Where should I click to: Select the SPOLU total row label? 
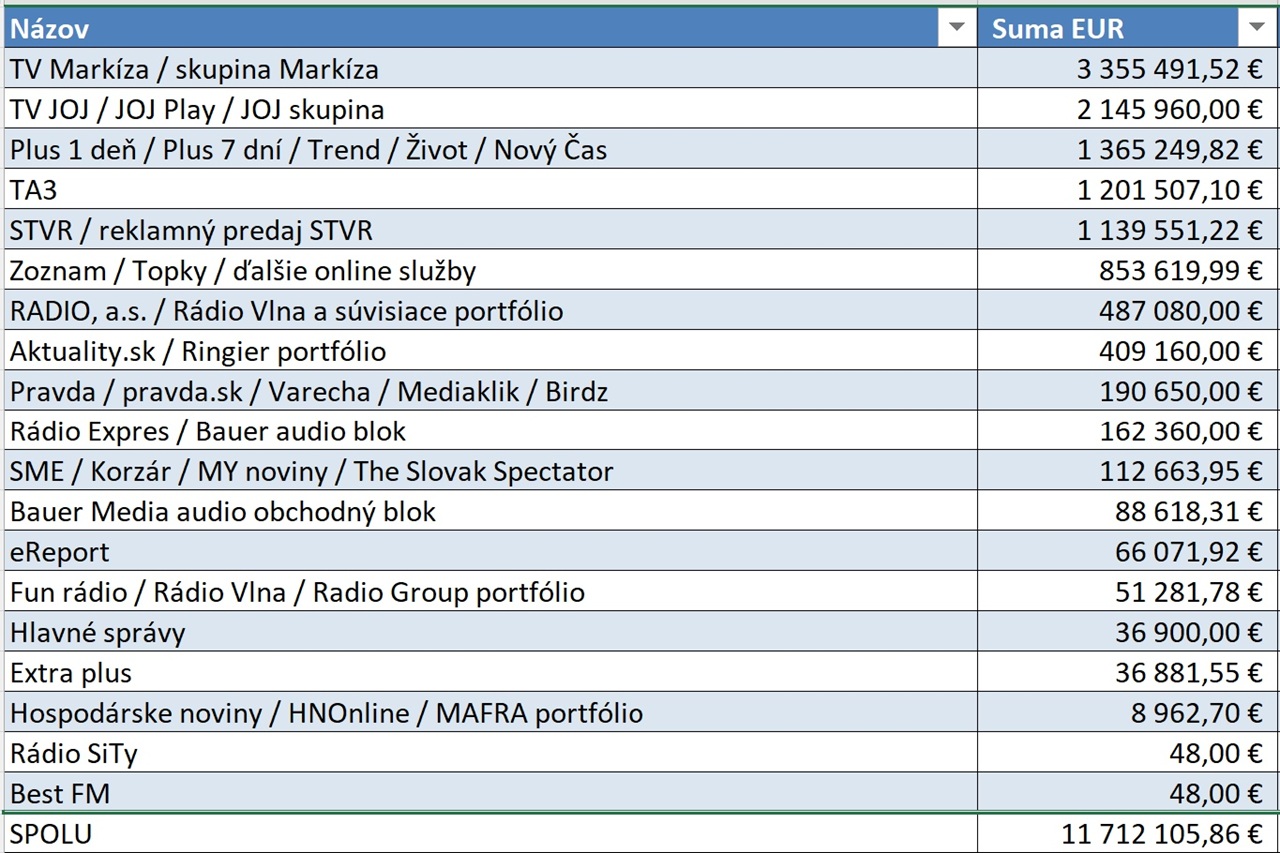[x=488, y=833]
